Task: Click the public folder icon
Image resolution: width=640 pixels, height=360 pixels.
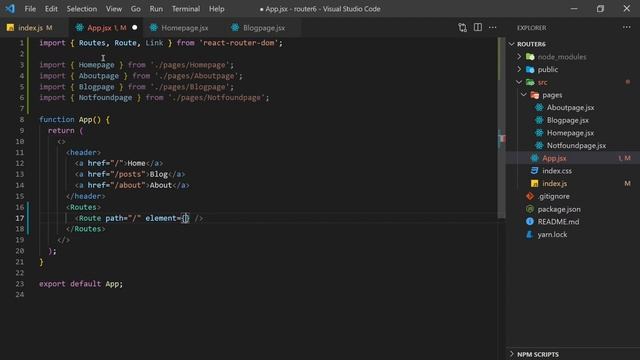Action: pyautogui.click(x=530, y=69)
